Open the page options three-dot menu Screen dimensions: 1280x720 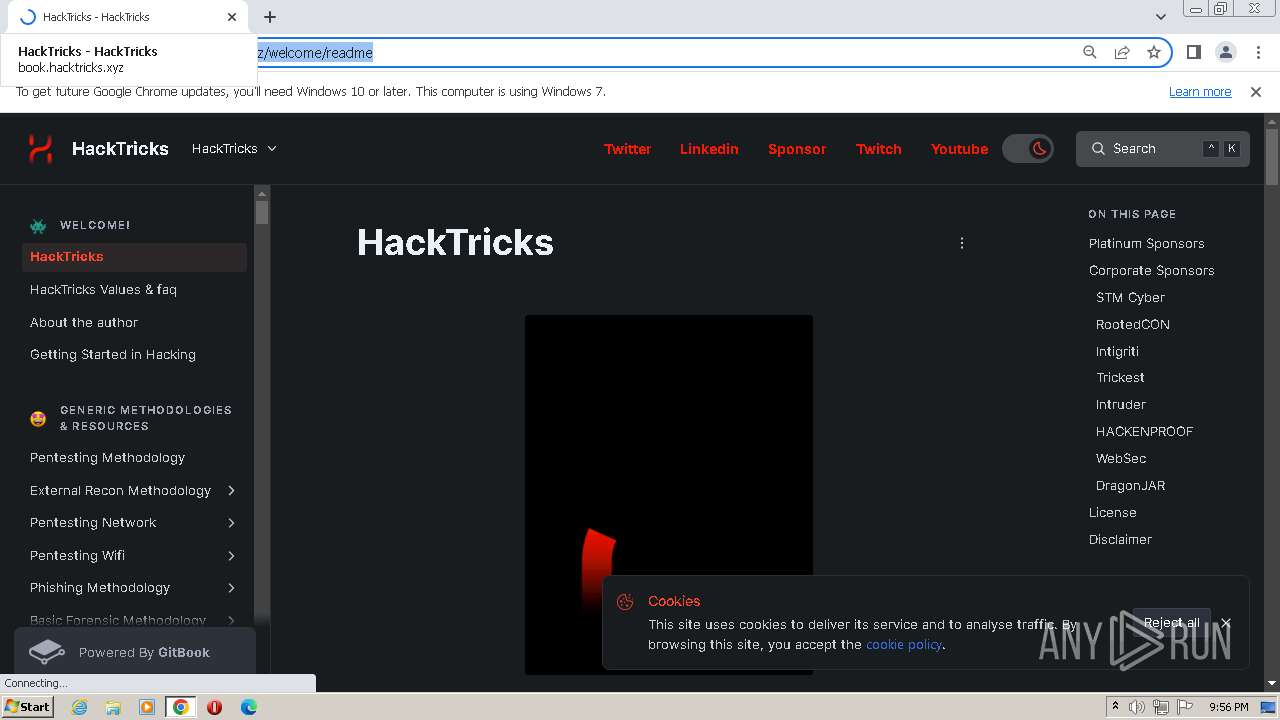962,243
